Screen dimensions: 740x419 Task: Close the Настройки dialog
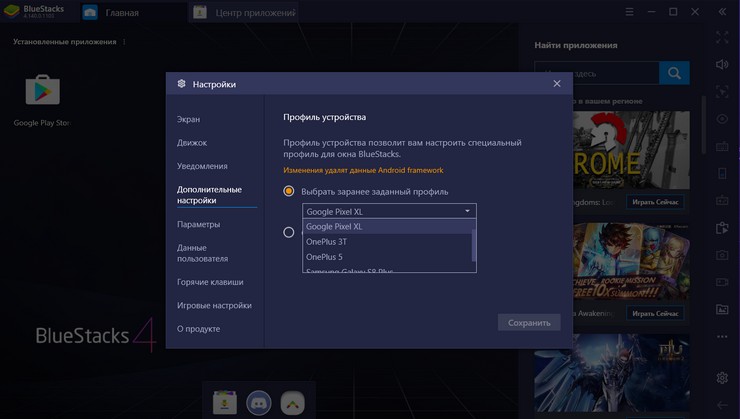(x=557, y=84)
